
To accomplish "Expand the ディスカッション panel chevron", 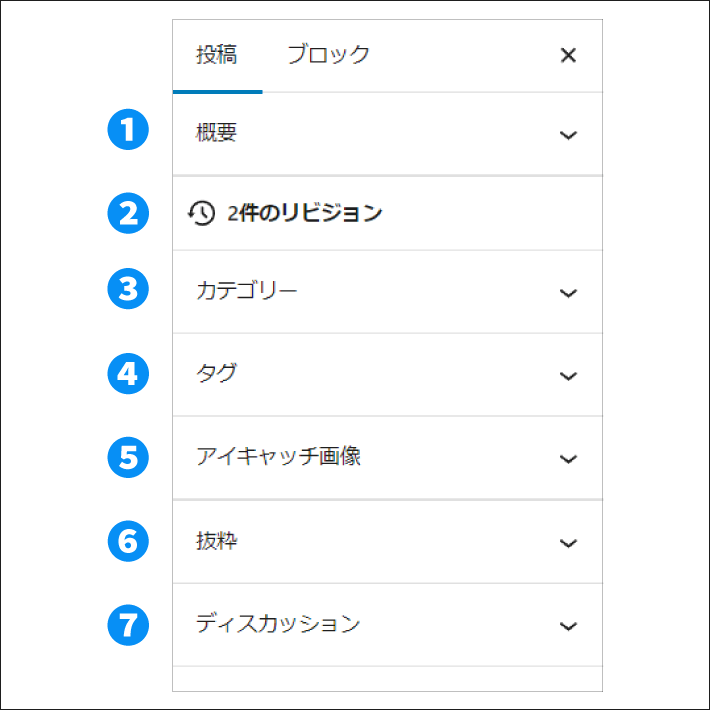I will coord(568,626).
